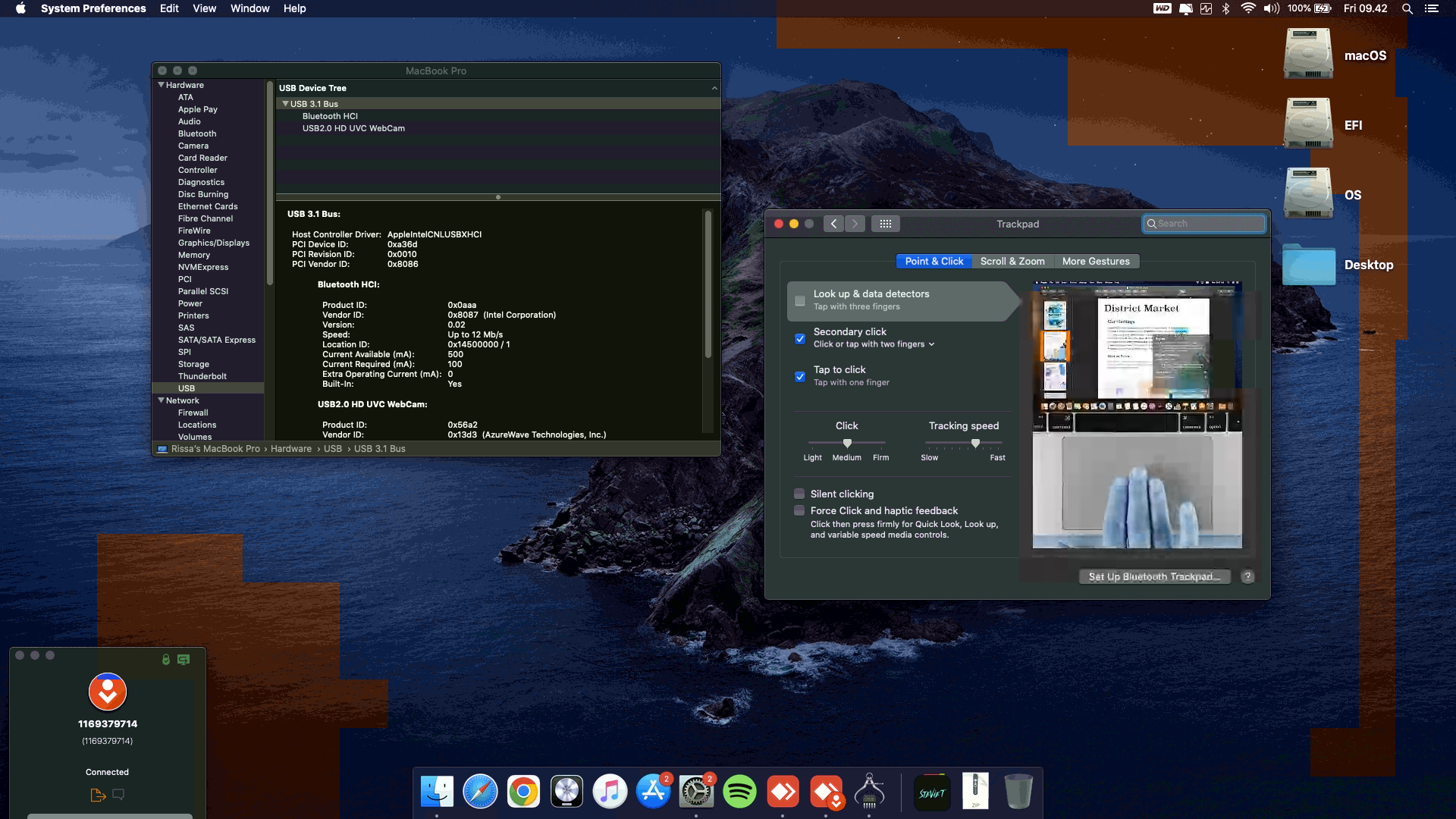This screenshot has width=1456, height=819.
Task: Open the Music app in the Dock
Action: tap(610, 792)
